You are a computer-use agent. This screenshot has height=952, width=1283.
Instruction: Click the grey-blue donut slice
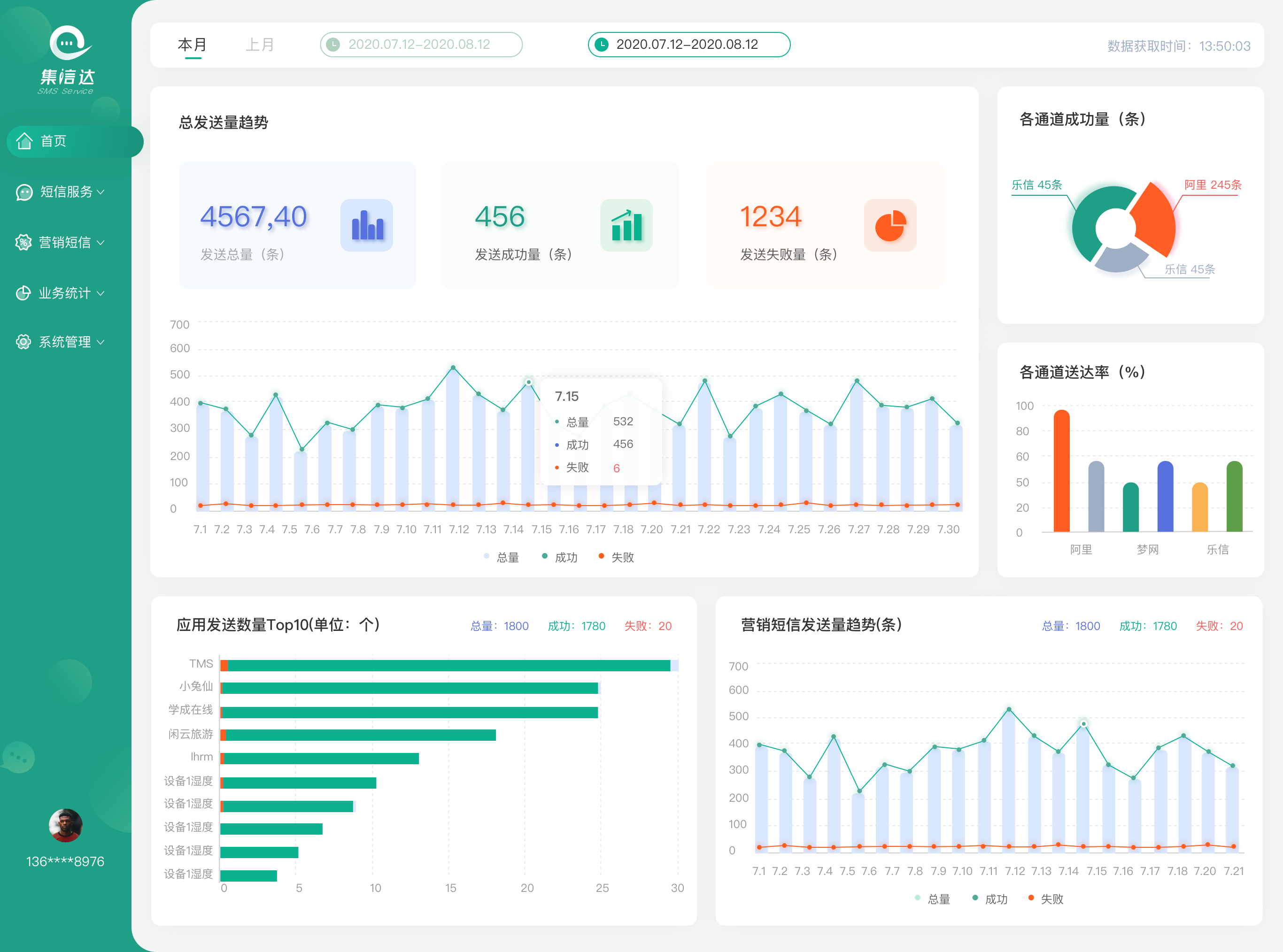[1121, 259]
